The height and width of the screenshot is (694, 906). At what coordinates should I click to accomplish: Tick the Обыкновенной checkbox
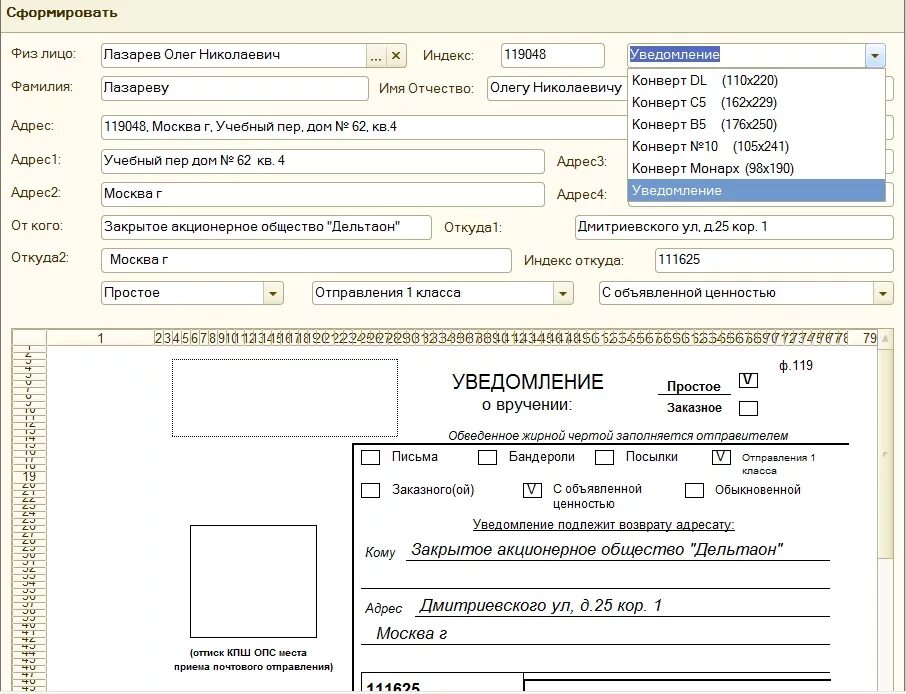point(695,491)
